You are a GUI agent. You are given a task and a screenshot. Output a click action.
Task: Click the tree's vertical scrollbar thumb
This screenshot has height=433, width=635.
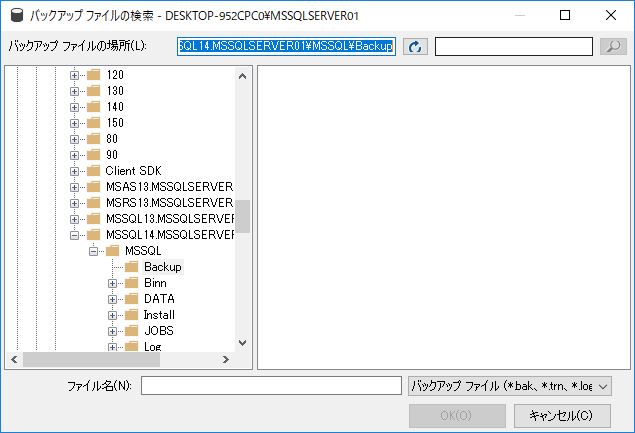[x=244, y=216]
